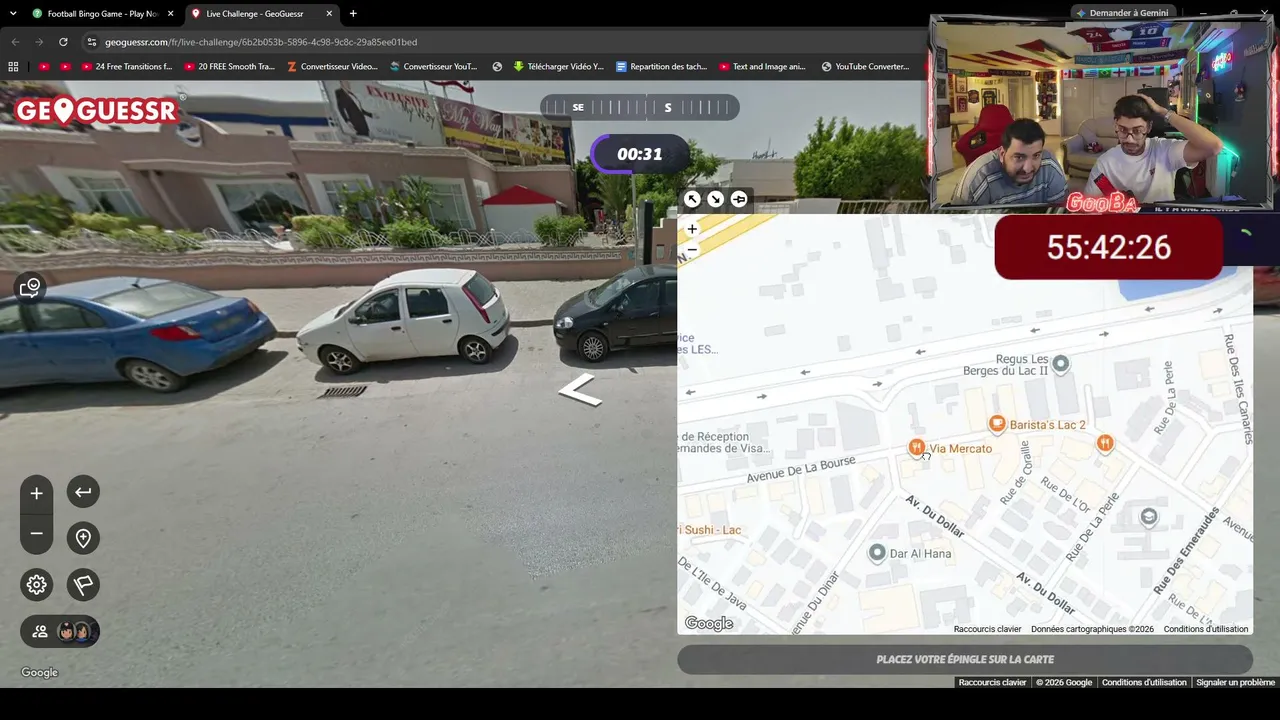This screenshot has width=1280, height=720.
Task: Click Regus Les Berges du Lac II marker
Action: click(1061, 363)
